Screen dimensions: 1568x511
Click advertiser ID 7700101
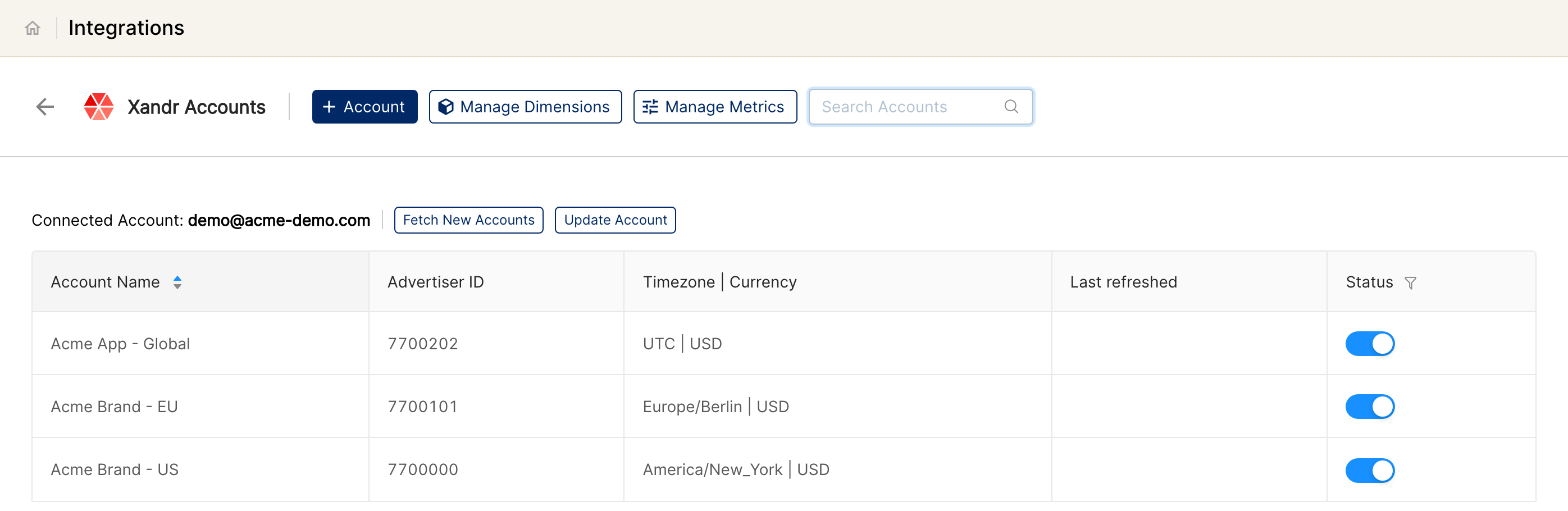423,407
